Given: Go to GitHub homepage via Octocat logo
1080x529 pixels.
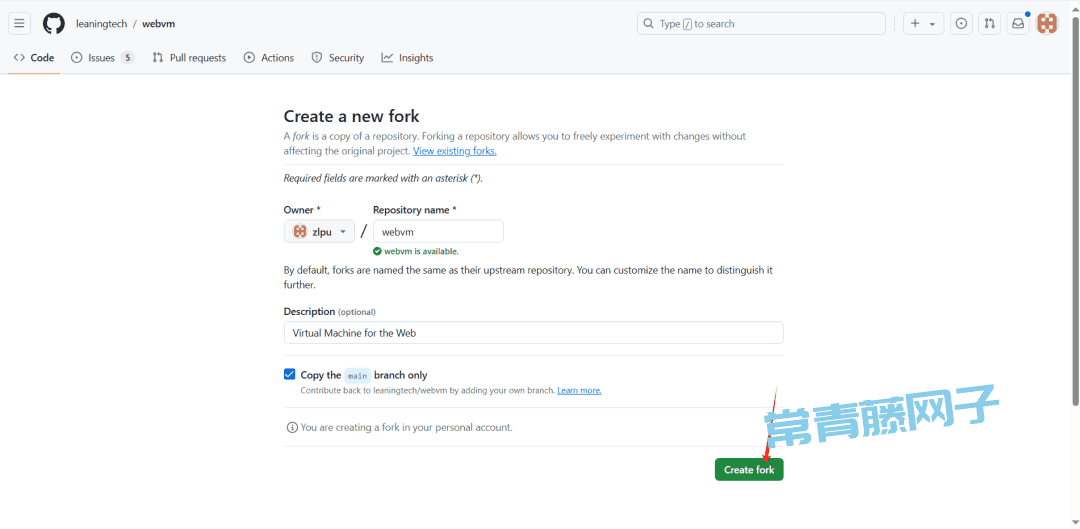Looking at the screenshot, I should [x=54, y=23].
